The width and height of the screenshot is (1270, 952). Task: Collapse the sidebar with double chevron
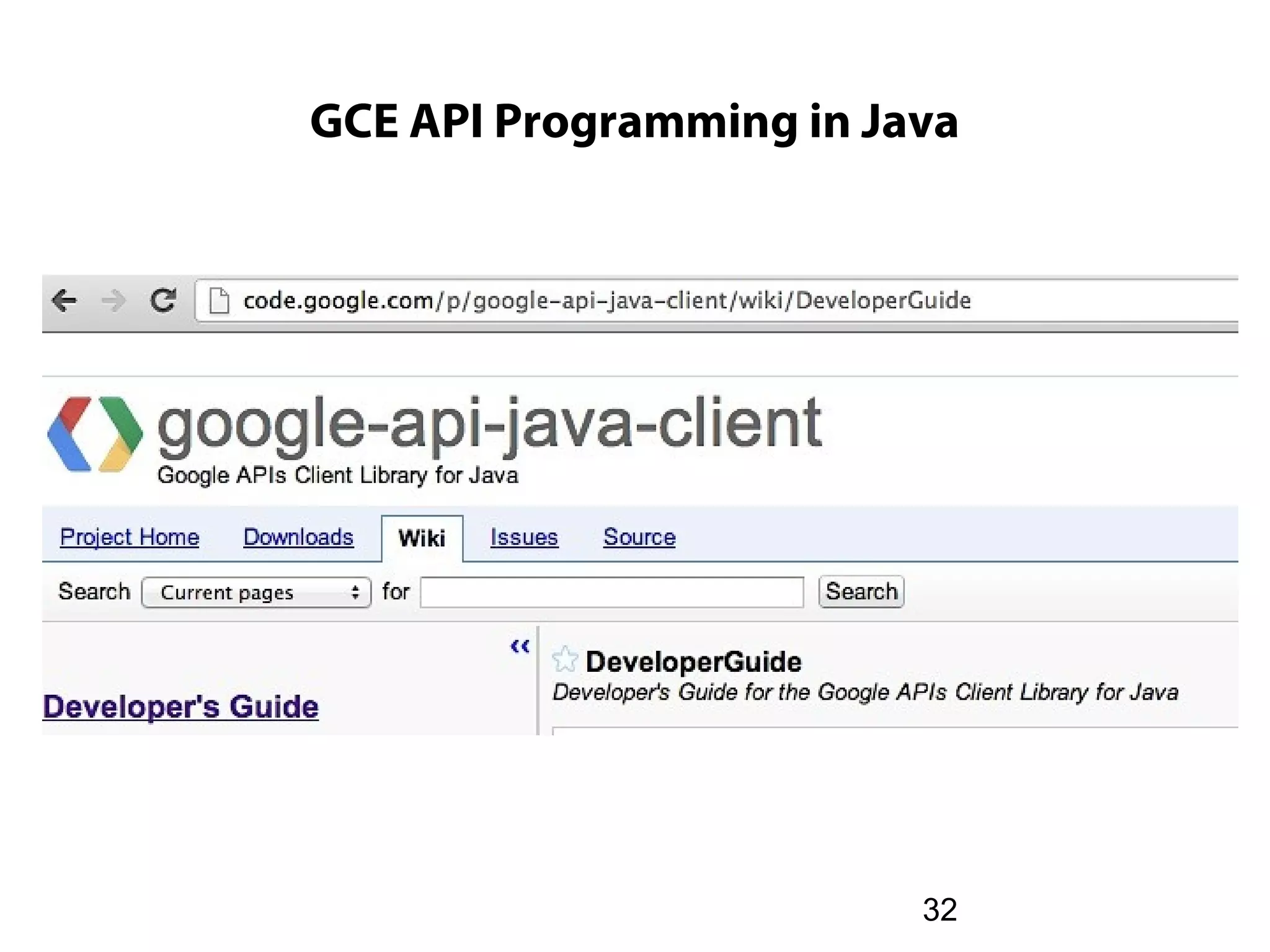pyautogui.click(x=520, y=646)
